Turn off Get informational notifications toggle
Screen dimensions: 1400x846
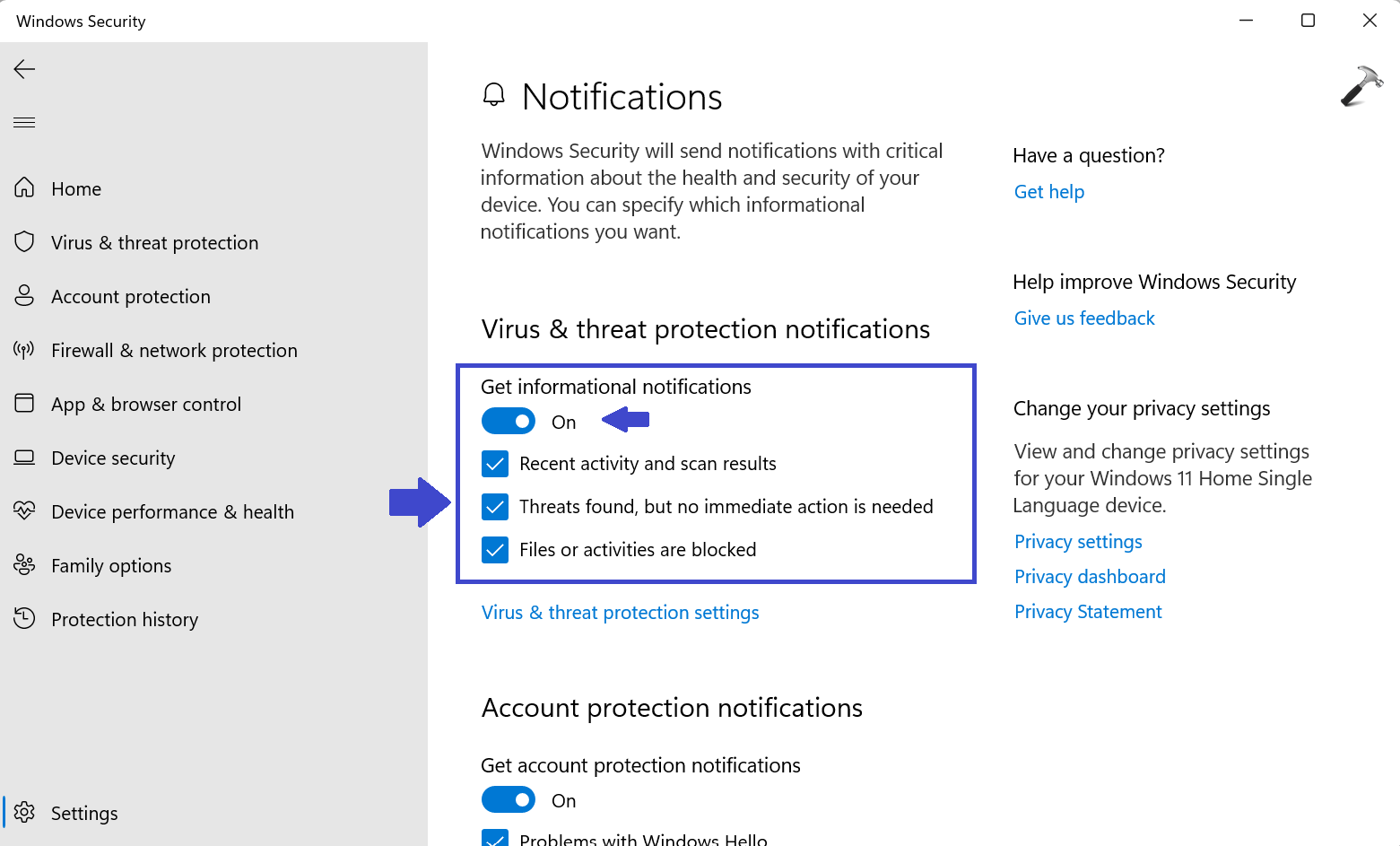click(x=509, y=421)
